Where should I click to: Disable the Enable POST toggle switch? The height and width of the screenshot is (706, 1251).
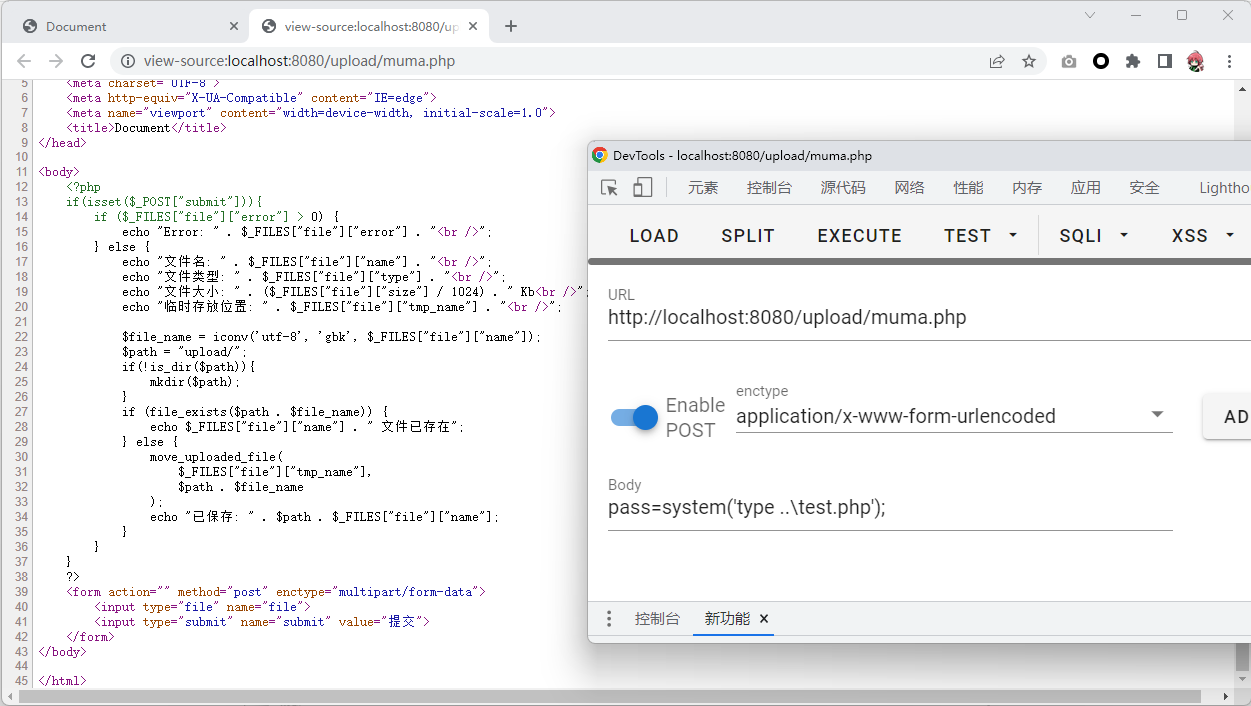(635, 417)
